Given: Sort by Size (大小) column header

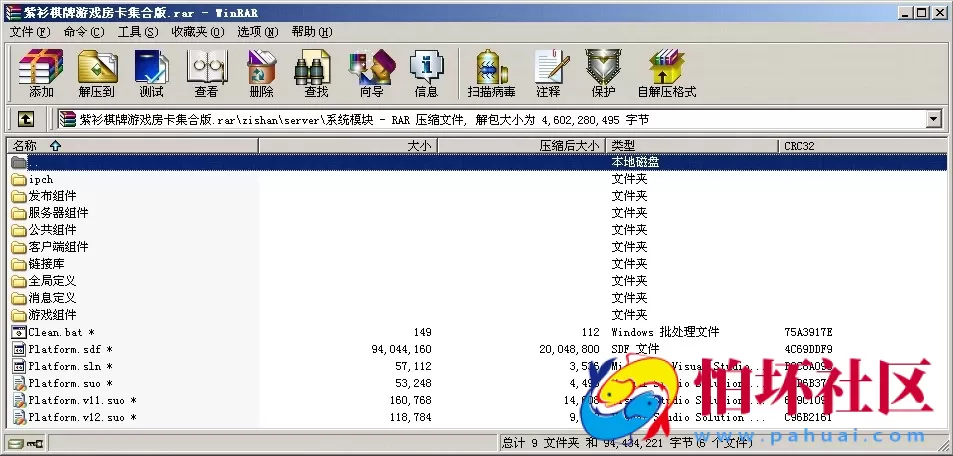Looking at the screenshot, I should pyautogui.click(x=348, y=146).
